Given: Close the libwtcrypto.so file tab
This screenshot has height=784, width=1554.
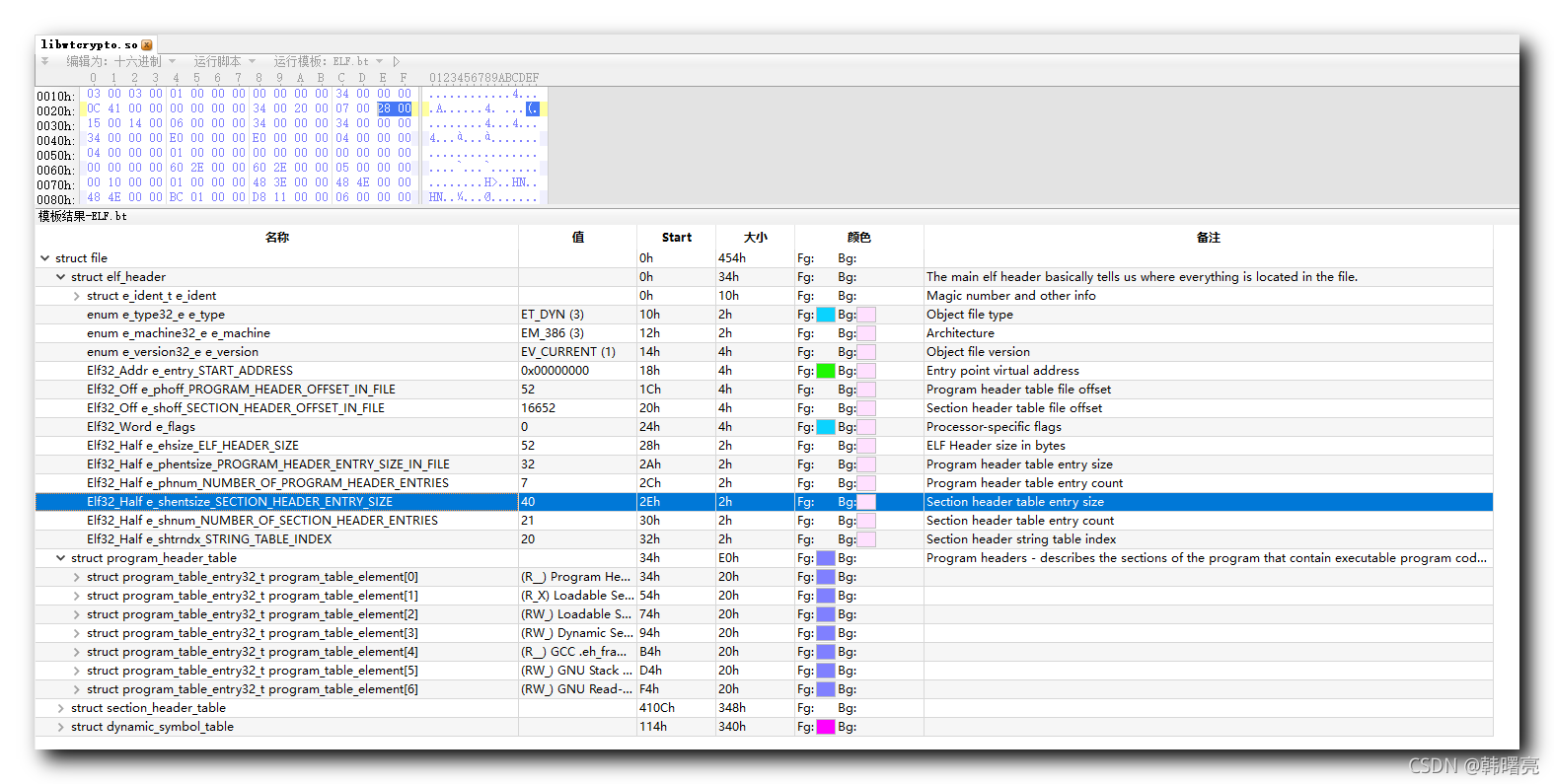Looking at the screenshot, I should click(147, 45).
